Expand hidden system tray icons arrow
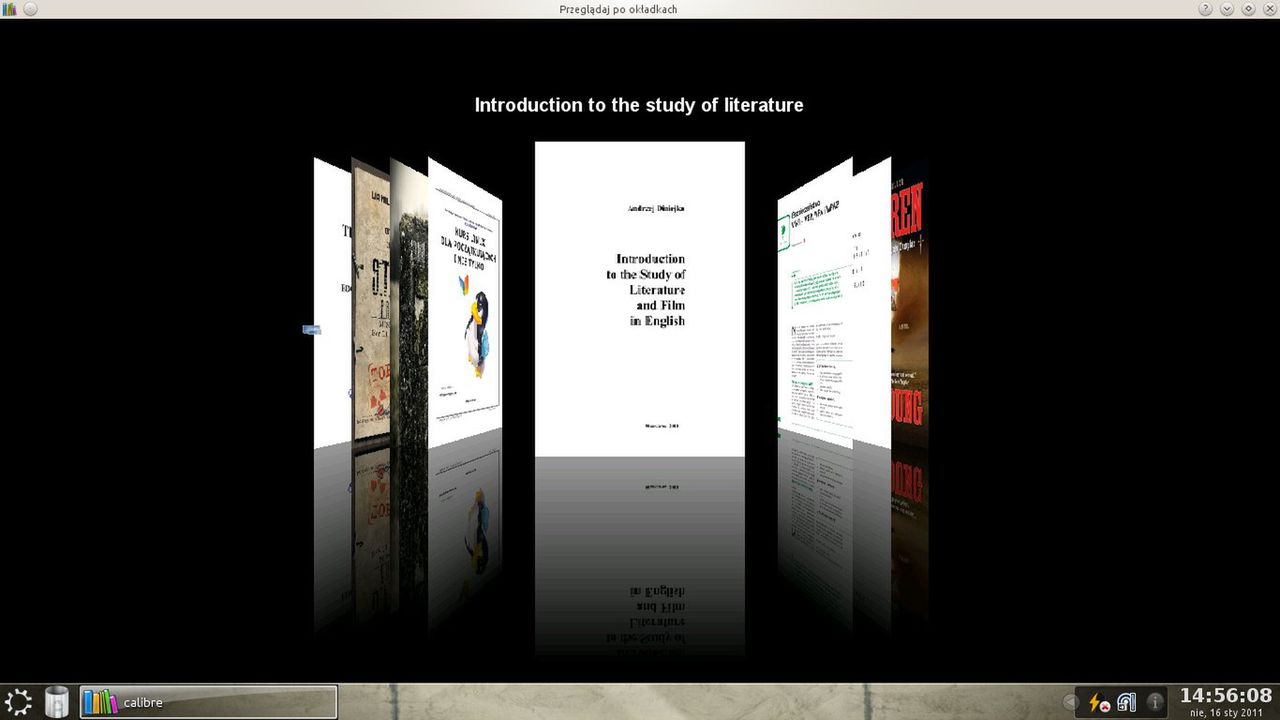 pyautogui.click(x=1071, y=702)
